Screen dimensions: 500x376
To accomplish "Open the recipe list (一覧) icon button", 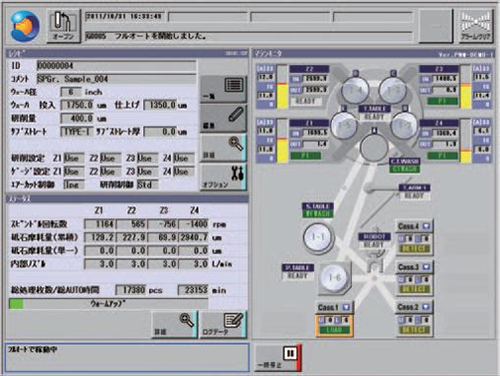I will 223,89.
